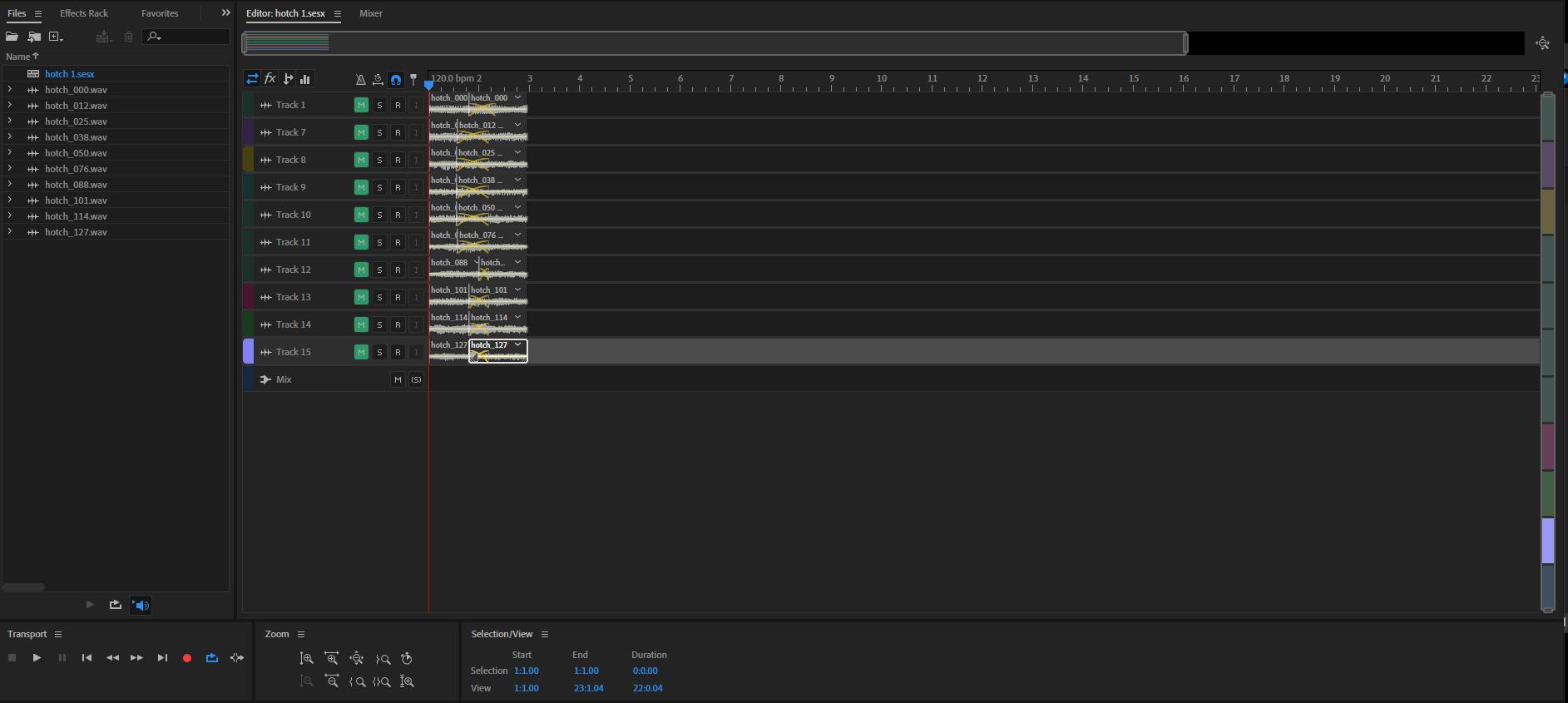Zoom in at the in point

(x=358, y=681)
